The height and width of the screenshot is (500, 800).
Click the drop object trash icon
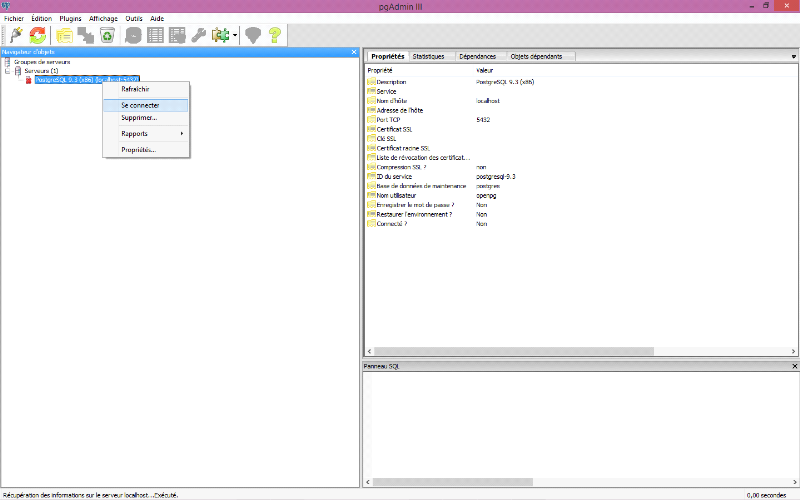click(107, 35)
